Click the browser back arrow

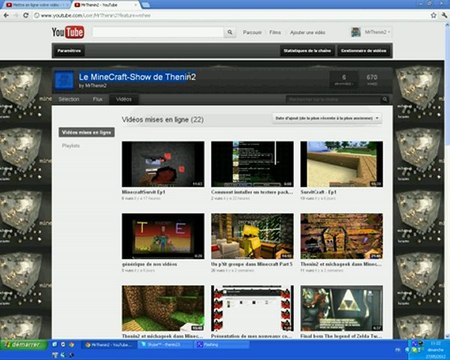point(6,15)
